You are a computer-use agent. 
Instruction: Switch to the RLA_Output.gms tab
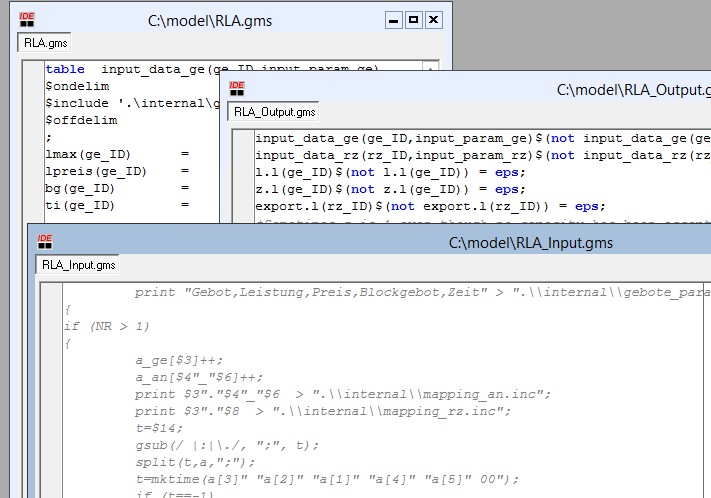274,112
